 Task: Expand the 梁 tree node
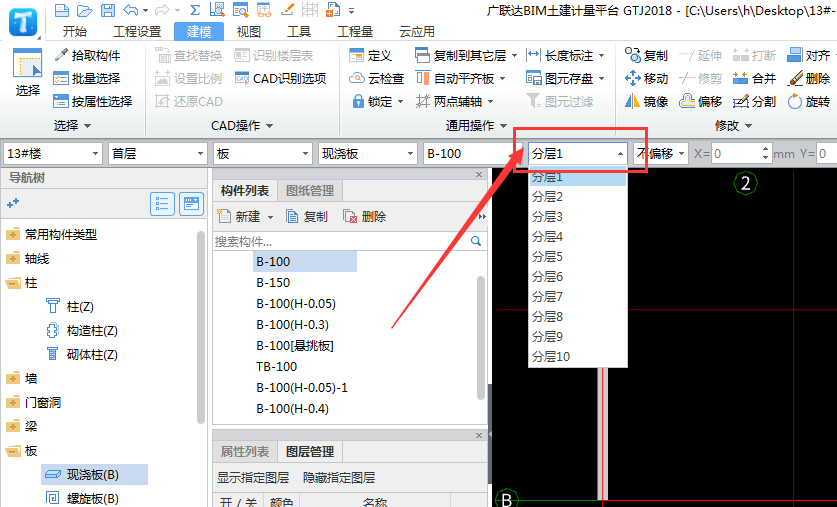pos(13,426)
